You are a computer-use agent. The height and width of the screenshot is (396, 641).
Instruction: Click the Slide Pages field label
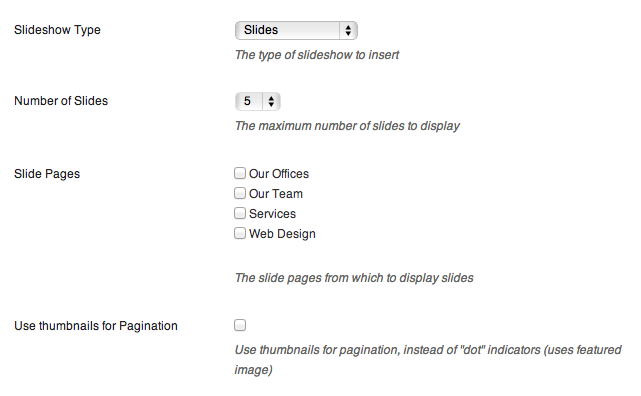[47, 174]
